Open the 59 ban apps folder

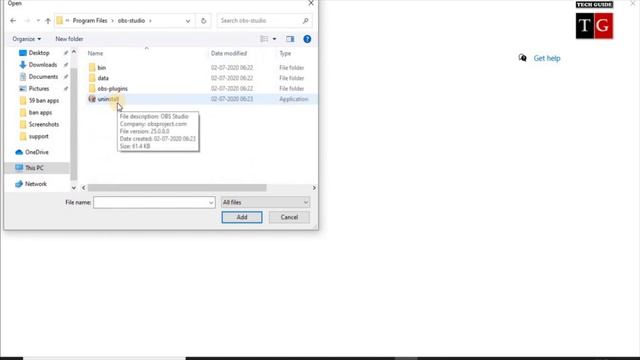click(44, 100)
